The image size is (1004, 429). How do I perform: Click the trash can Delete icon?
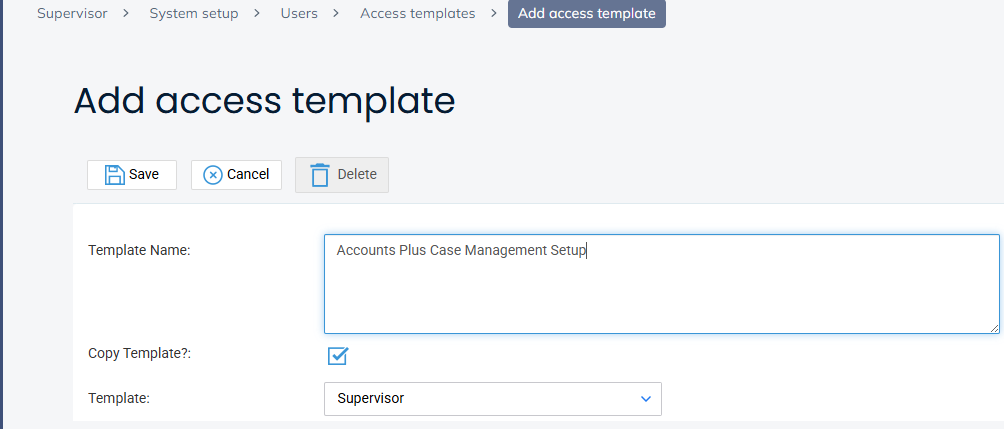[x=320, y=175]
